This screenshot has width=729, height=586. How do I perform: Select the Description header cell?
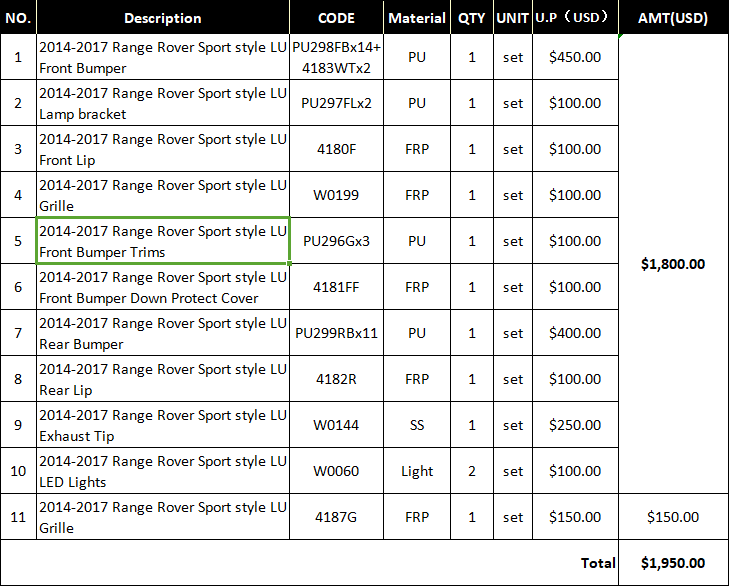[x=163, y=17]
